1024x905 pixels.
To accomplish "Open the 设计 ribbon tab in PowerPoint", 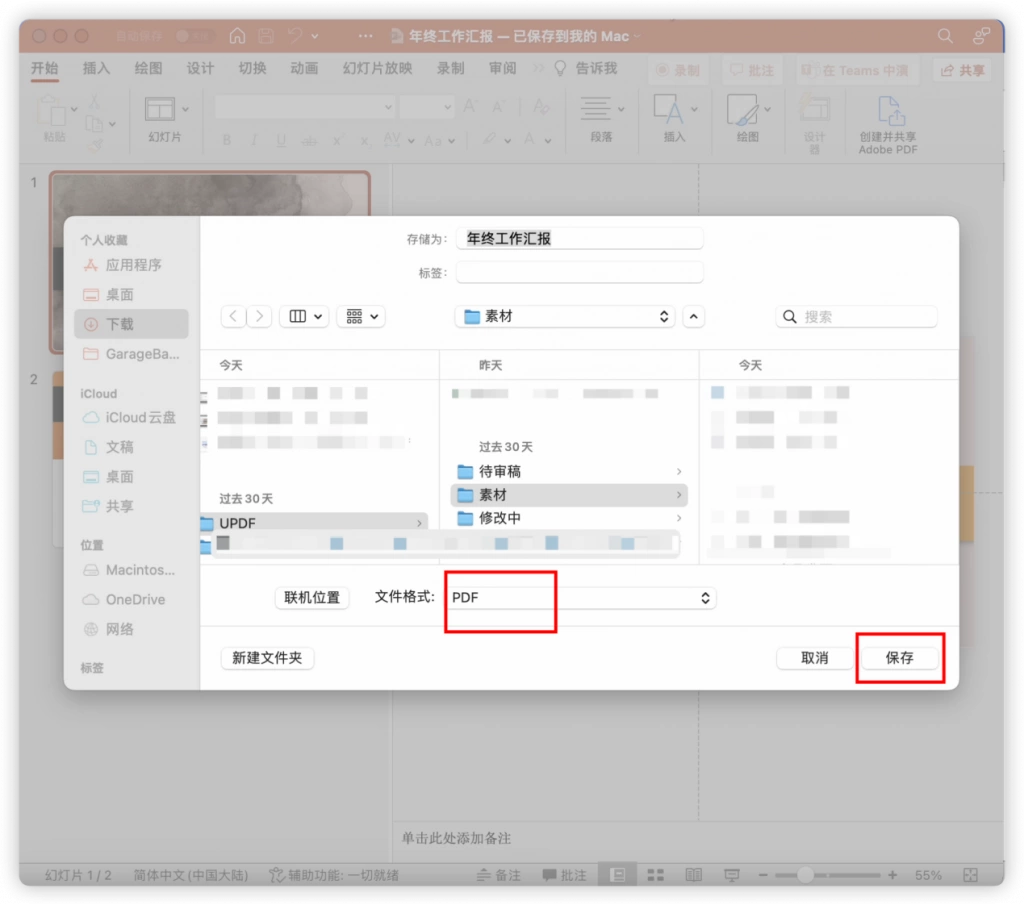I will [200, 69].
